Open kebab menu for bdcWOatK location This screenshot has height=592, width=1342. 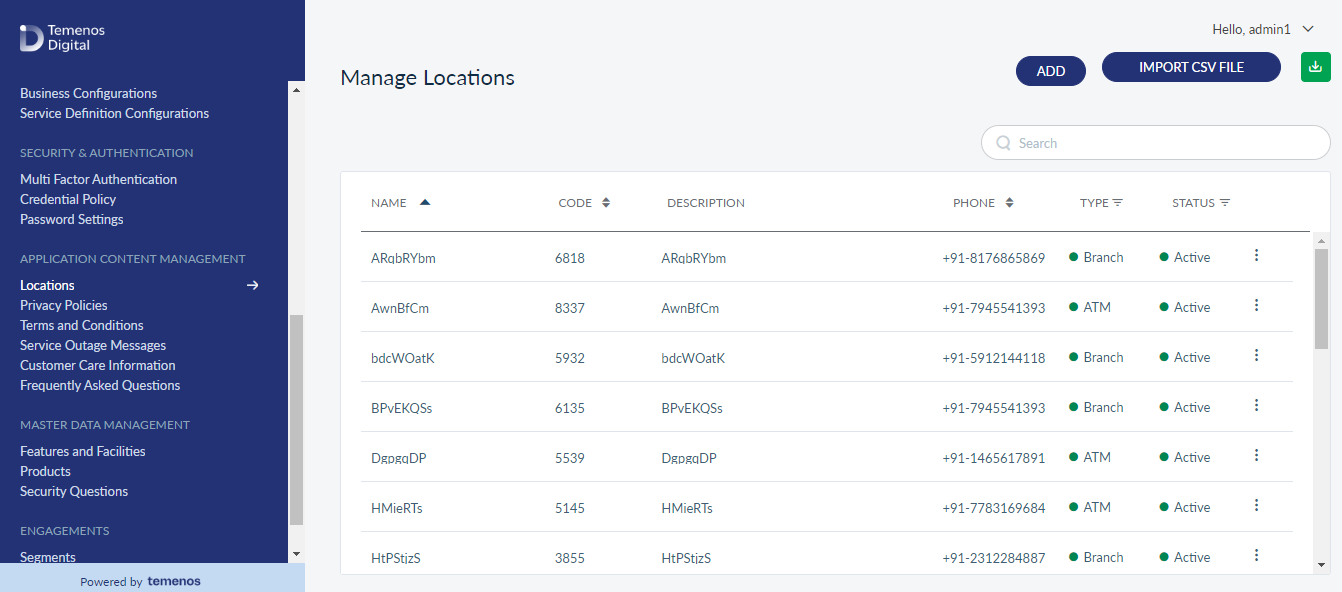click(x=1256, y=355)
